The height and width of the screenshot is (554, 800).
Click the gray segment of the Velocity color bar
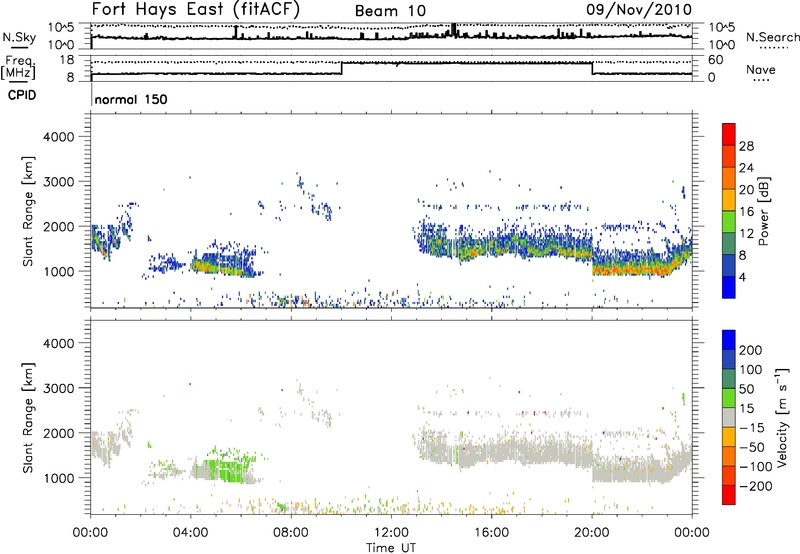click(x=729, y=417)
